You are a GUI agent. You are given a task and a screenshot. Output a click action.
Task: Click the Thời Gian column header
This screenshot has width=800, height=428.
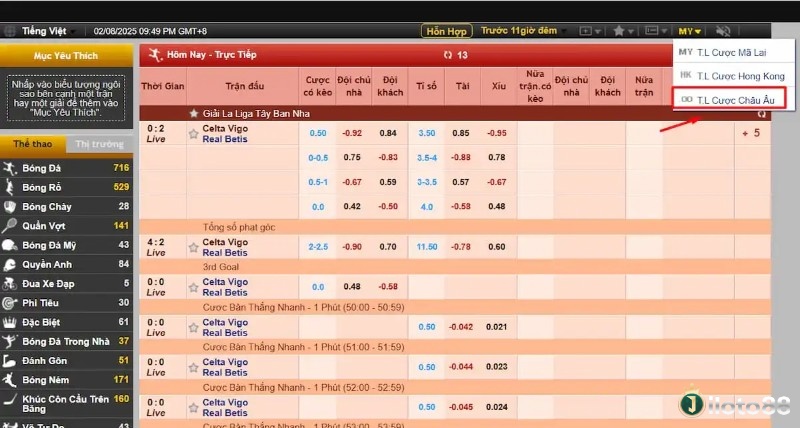(x=163, y=86)
